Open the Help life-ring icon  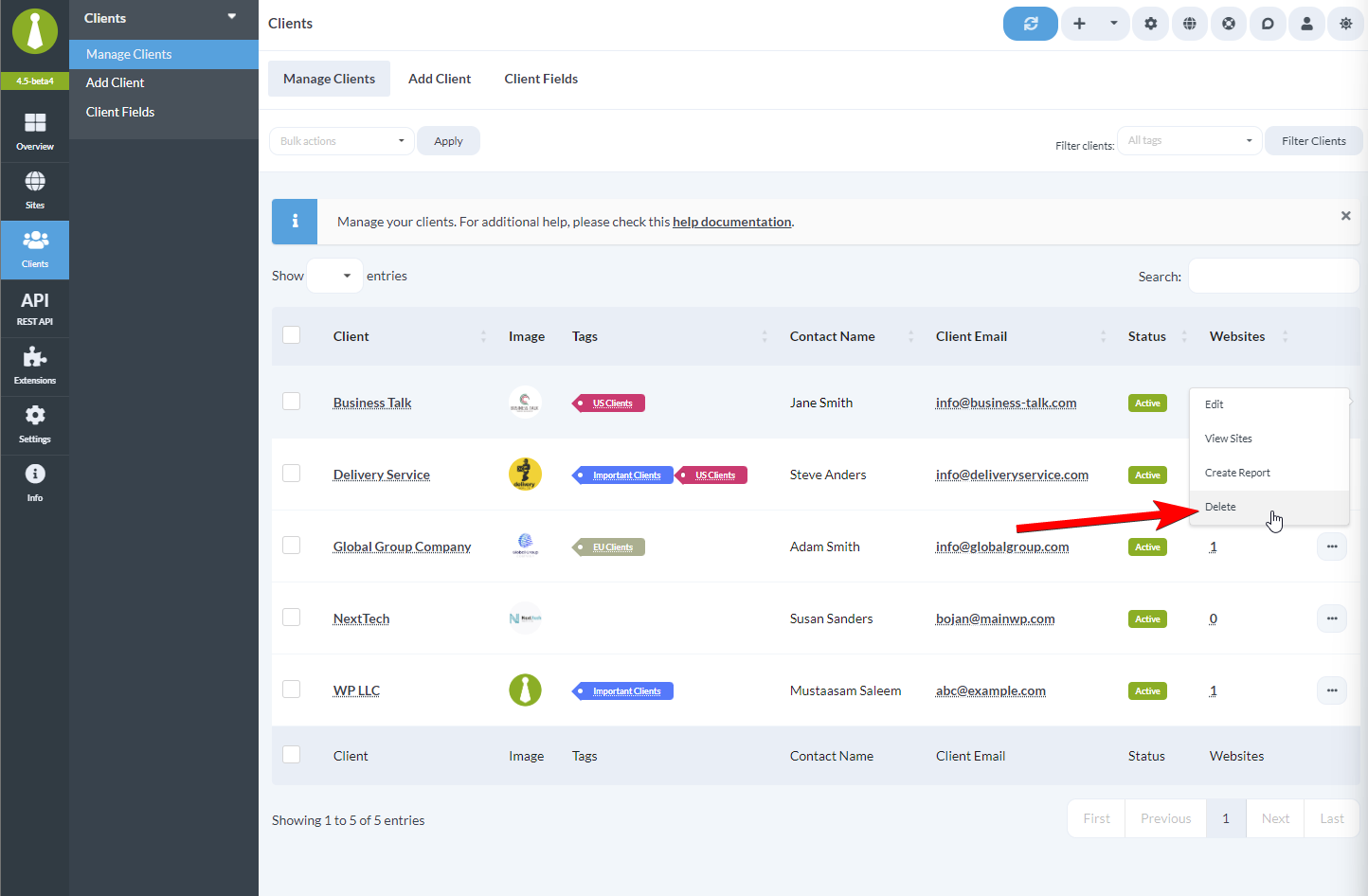(1229, 24)
